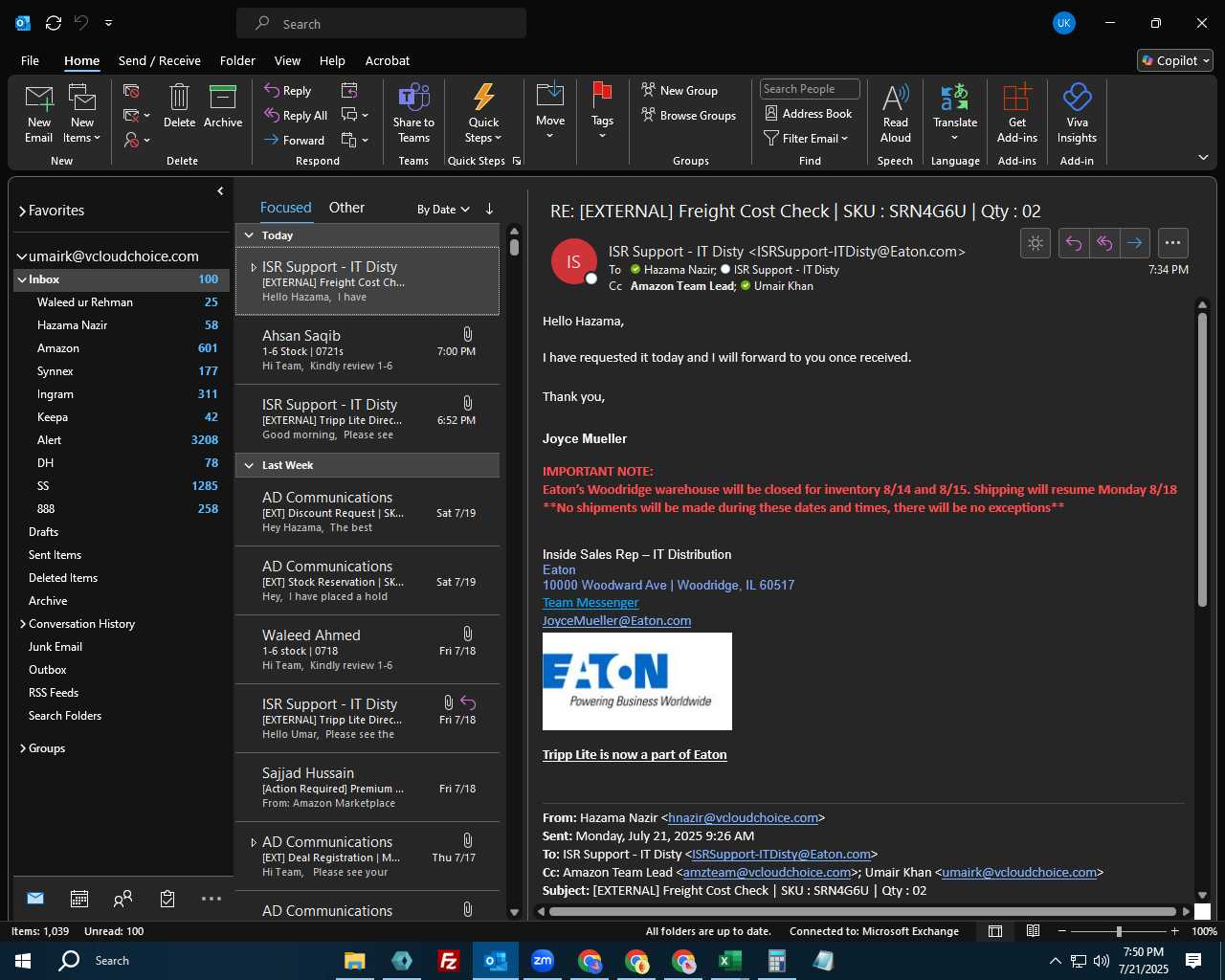This screenshot has width=1225, height=980.
Task: Select the Focused inbox tab
Action: (285, 208)
